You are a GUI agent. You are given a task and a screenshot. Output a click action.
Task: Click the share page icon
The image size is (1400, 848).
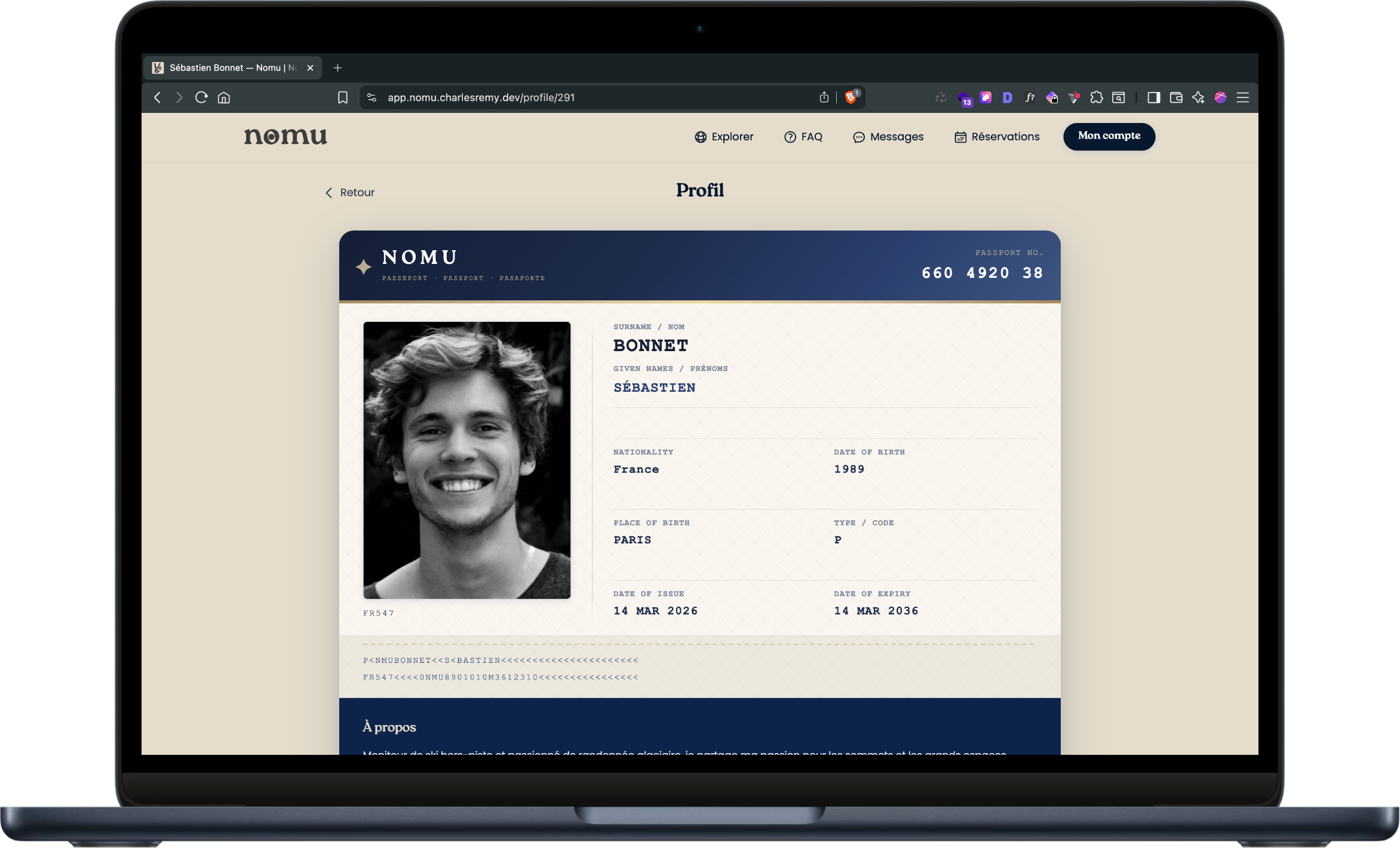click(824, 97)
